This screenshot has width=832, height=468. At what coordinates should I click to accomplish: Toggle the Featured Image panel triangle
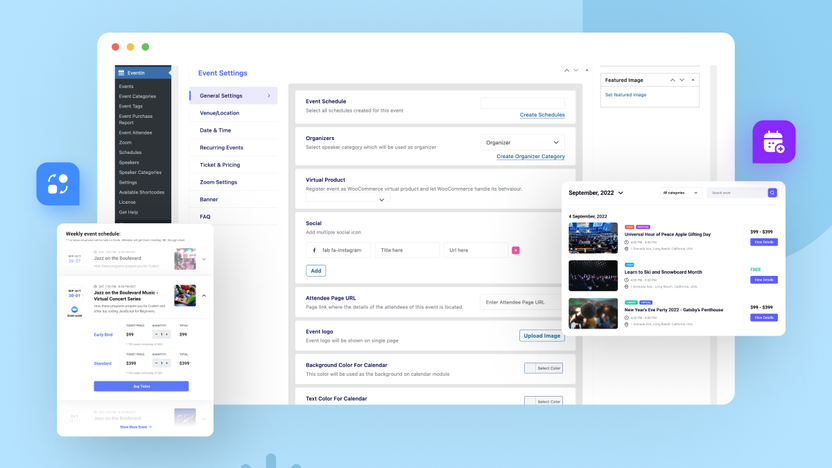pyautogui.click(x=692, y=80)
